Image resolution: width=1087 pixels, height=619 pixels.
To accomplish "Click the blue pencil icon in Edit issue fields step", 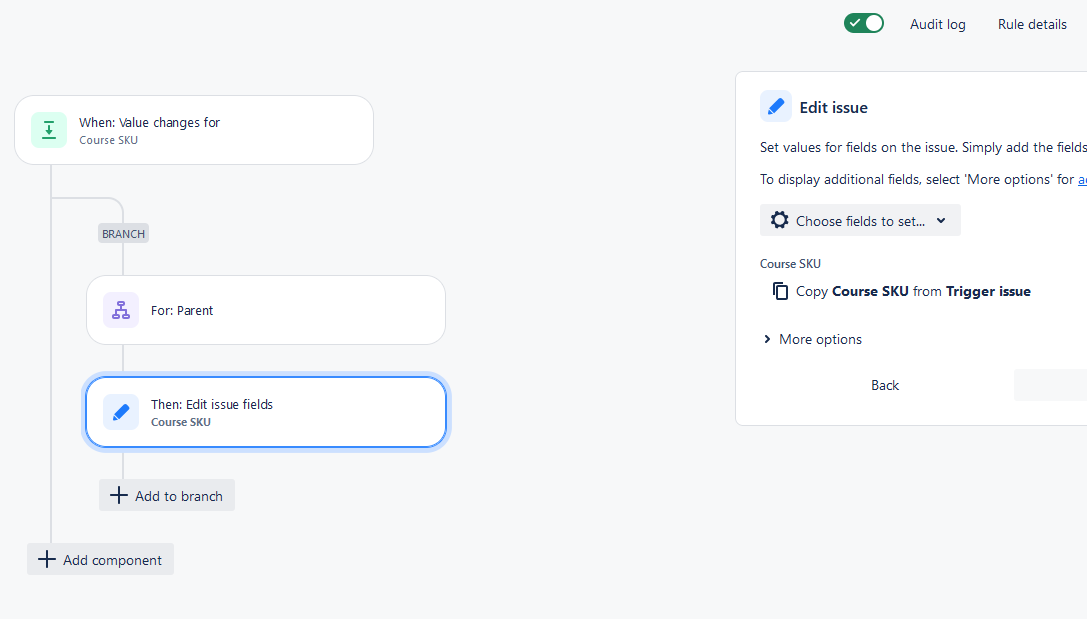I will [121, 412].
